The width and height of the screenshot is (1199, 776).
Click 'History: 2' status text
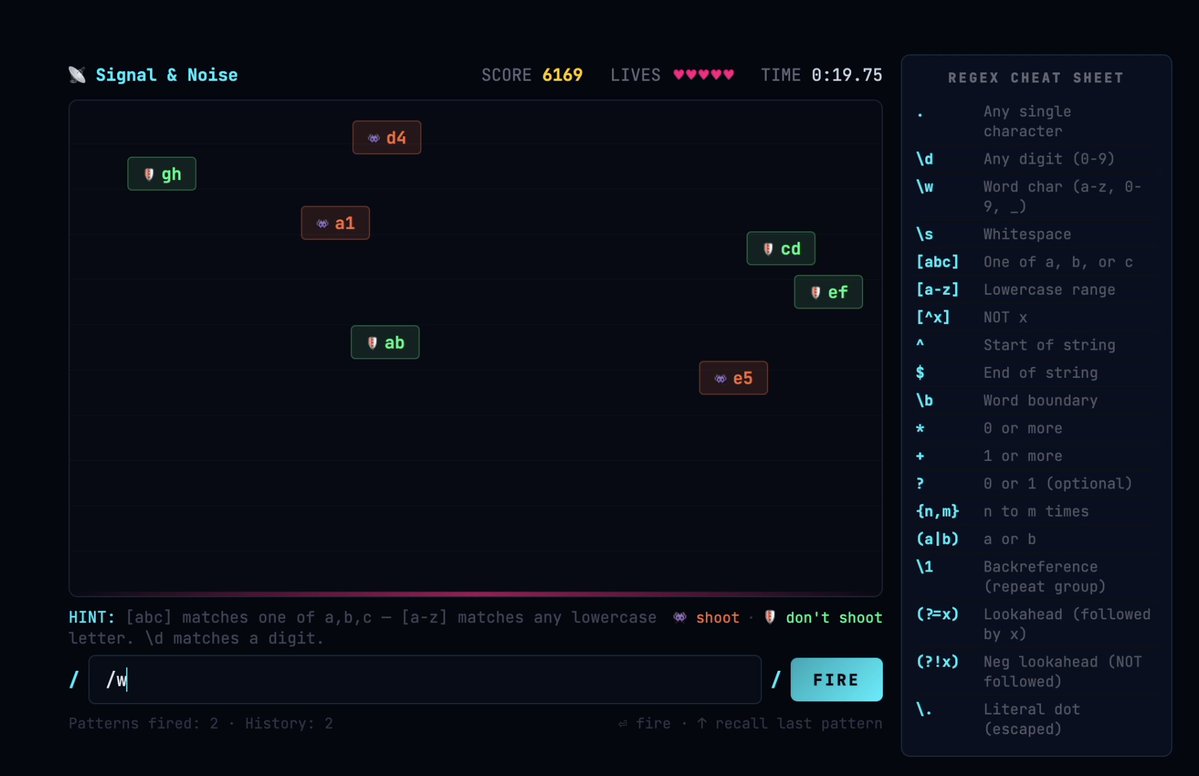(289, 723)
